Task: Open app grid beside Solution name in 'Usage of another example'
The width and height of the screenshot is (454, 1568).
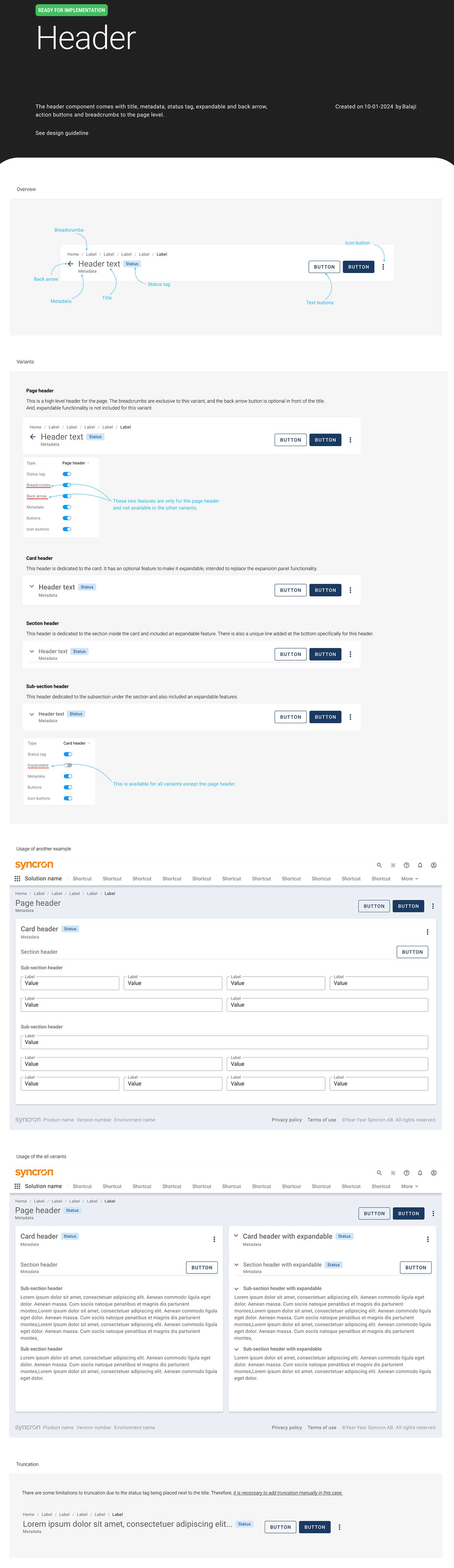Action: tap(18, 878)
